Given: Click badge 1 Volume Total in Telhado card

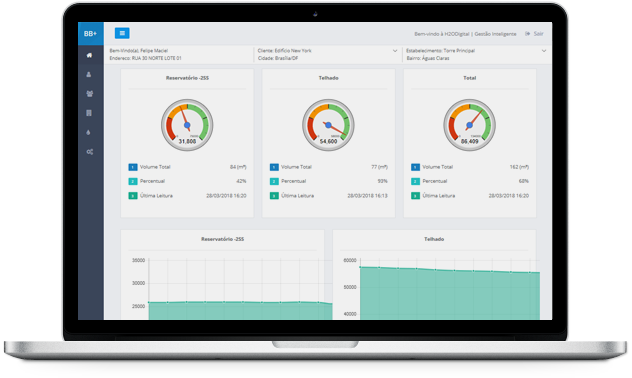Looking at the screenshot, I should pyautogui.click(x=274, y=167).
